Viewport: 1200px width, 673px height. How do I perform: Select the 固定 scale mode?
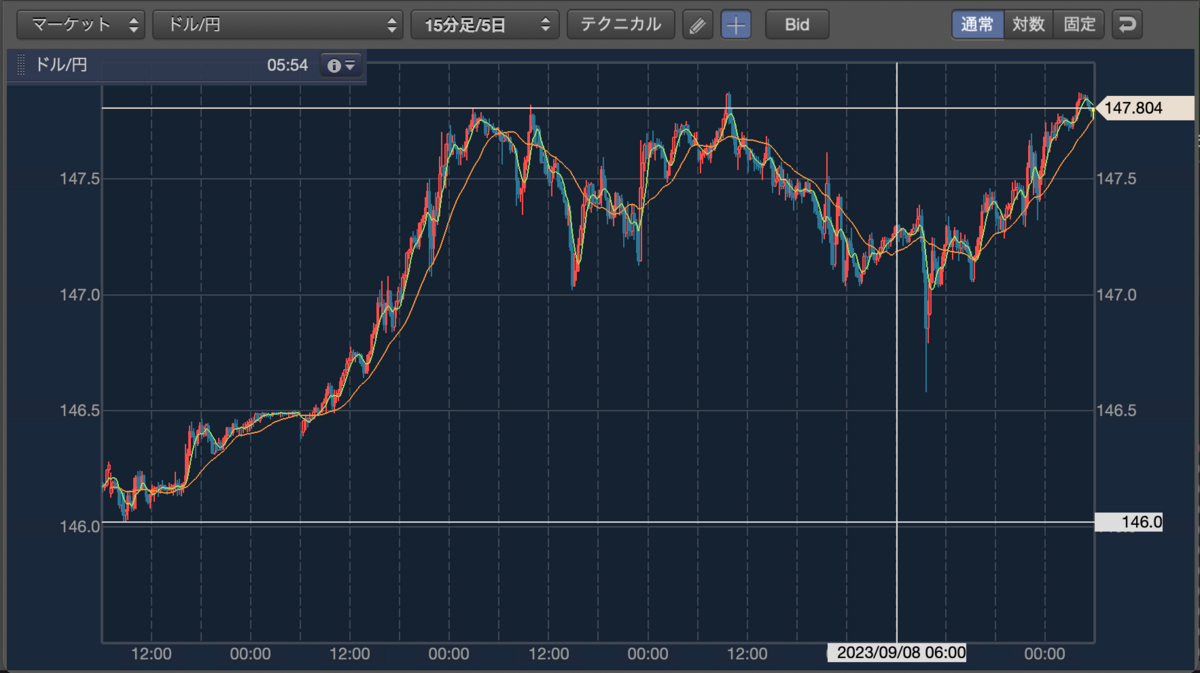pyautogui.click(x=1080, y=25)
